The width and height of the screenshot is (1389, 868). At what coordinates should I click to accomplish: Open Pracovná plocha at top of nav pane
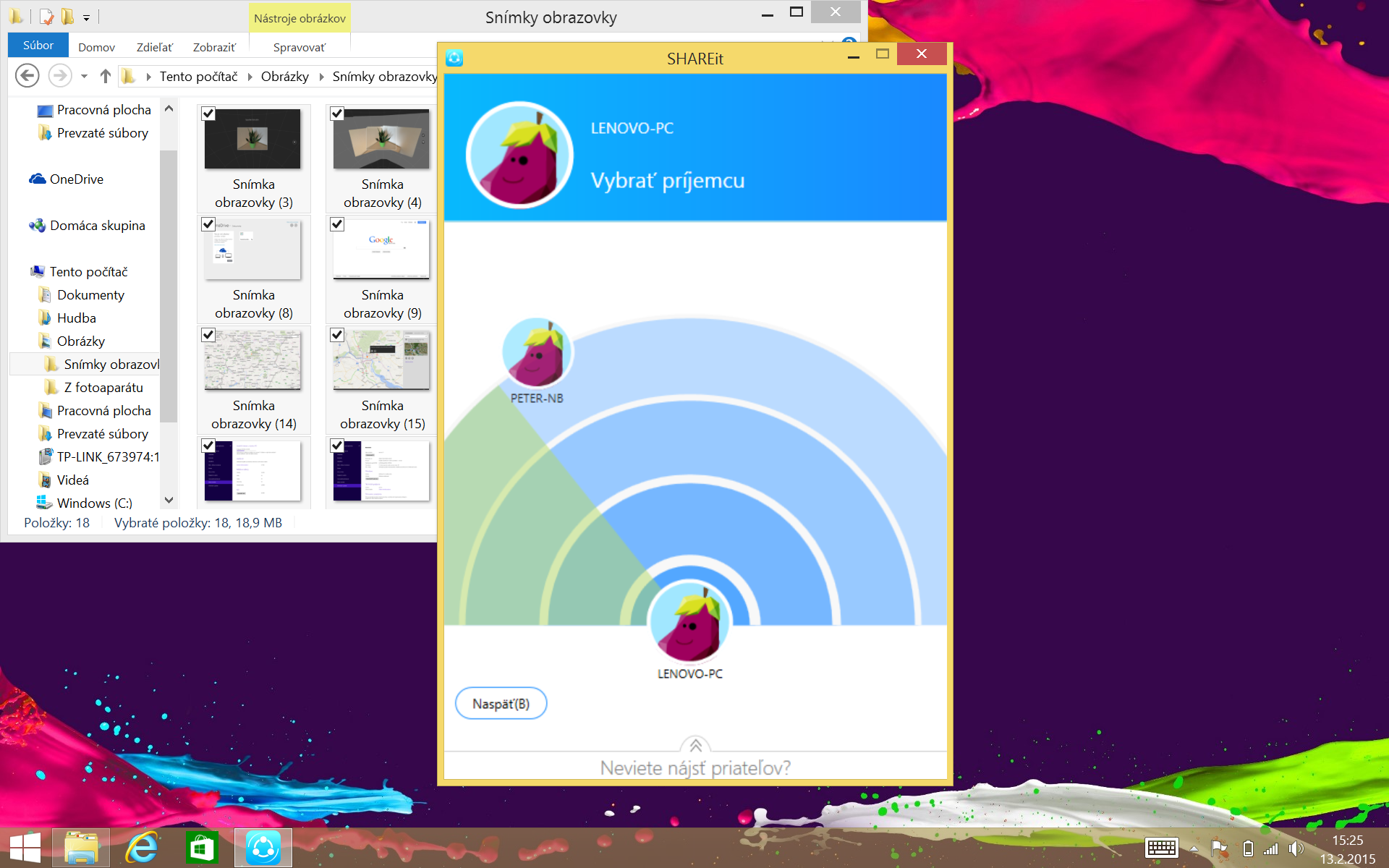coord(94,110)
